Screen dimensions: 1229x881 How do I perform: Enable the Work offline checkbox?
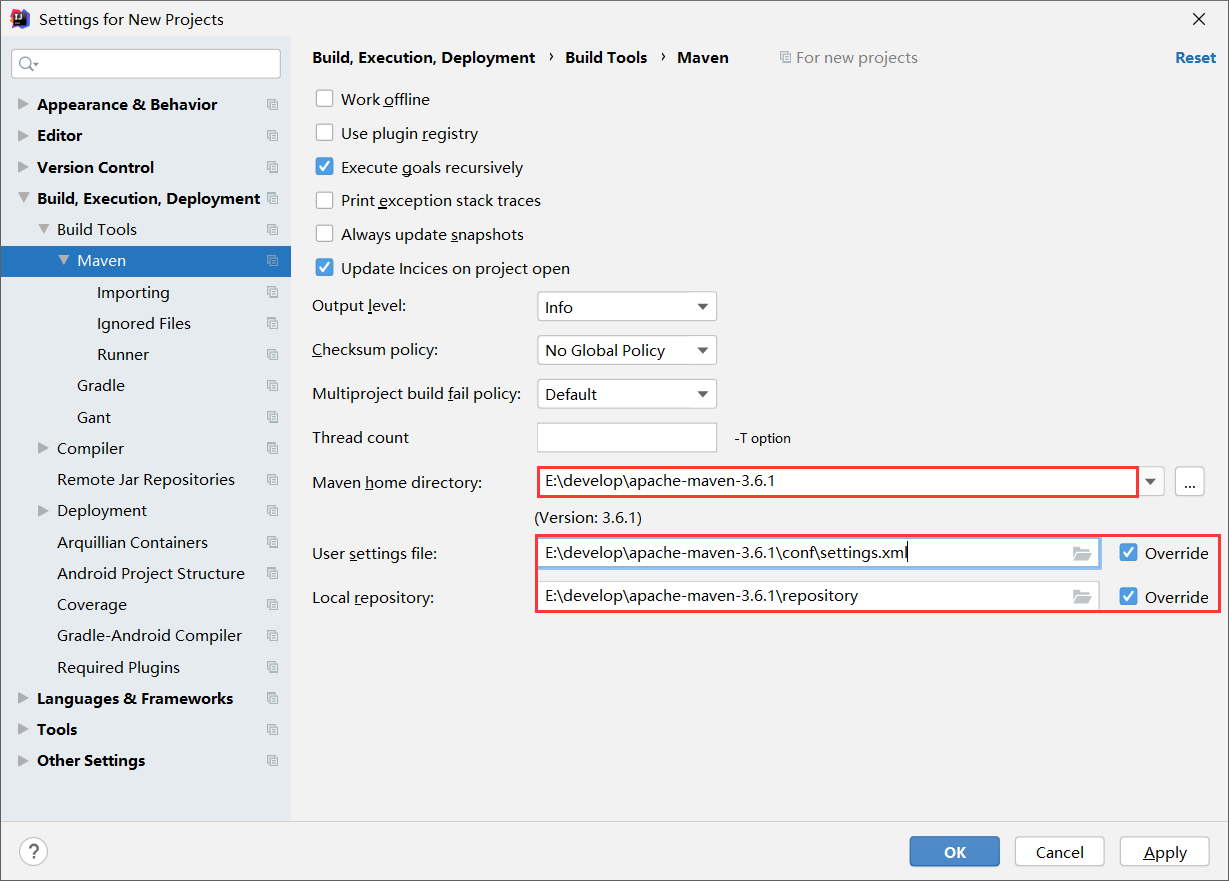[324, 99]
